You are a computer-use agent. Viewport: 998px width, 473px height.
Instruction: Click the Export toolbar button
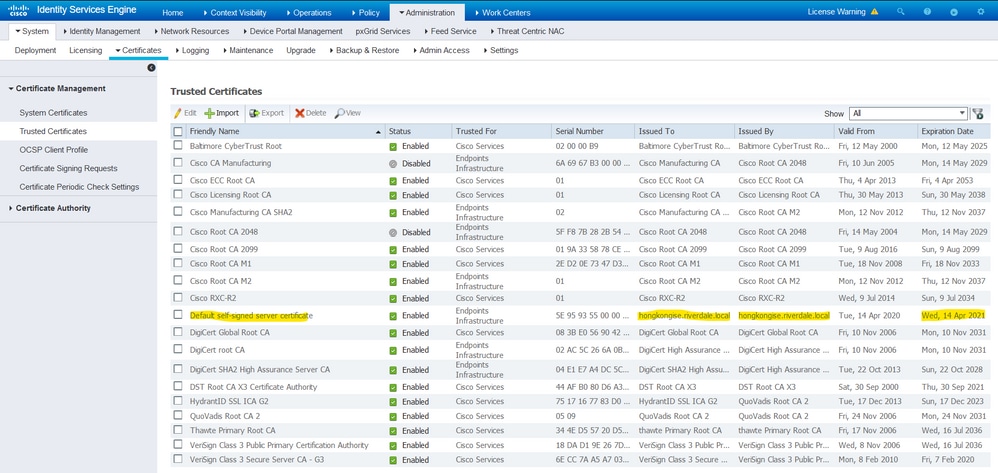[266, 113]
